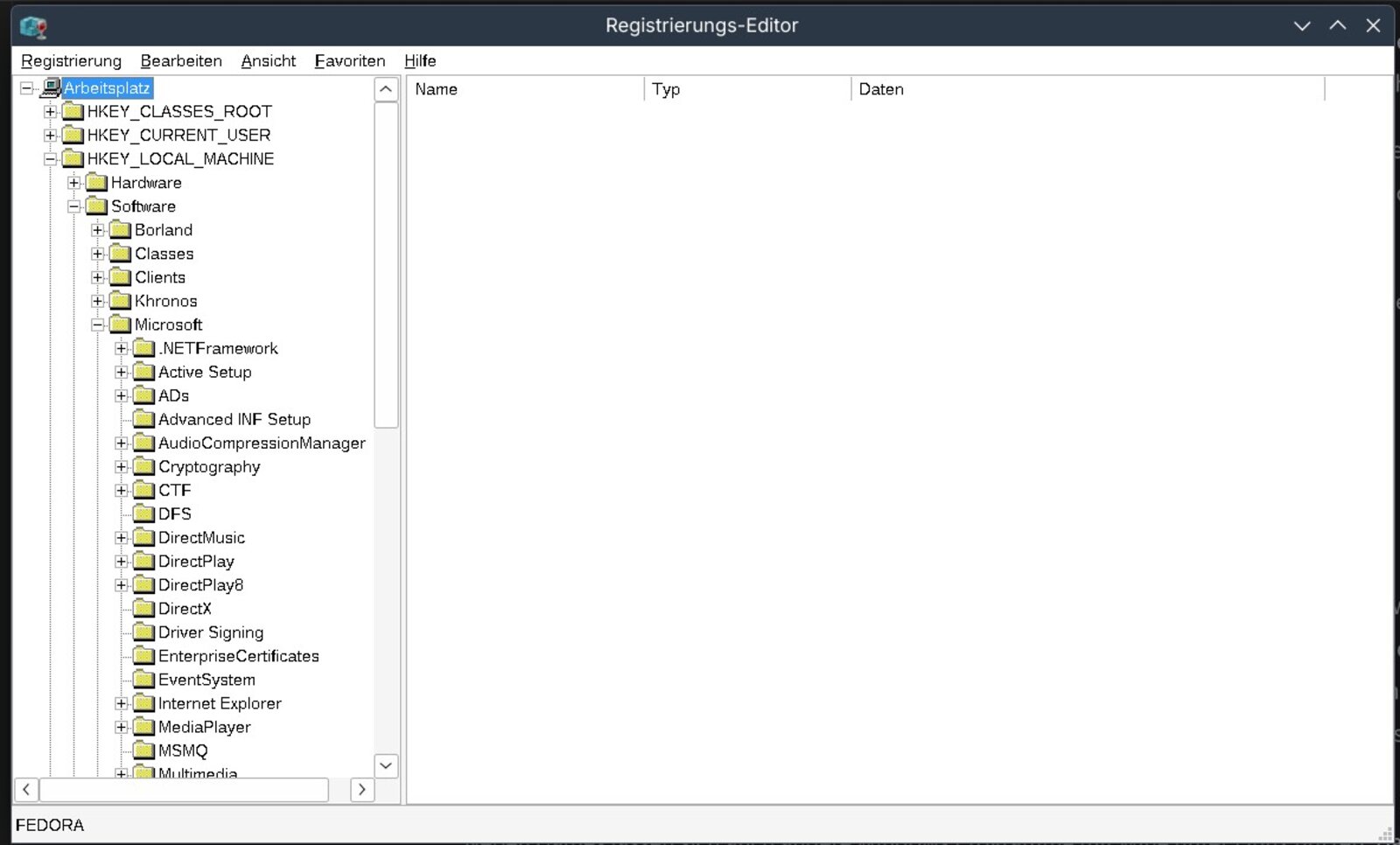The image size is (1400, 845).
Task: Click the DirectX folder icon
Action: tap(143, 609)
